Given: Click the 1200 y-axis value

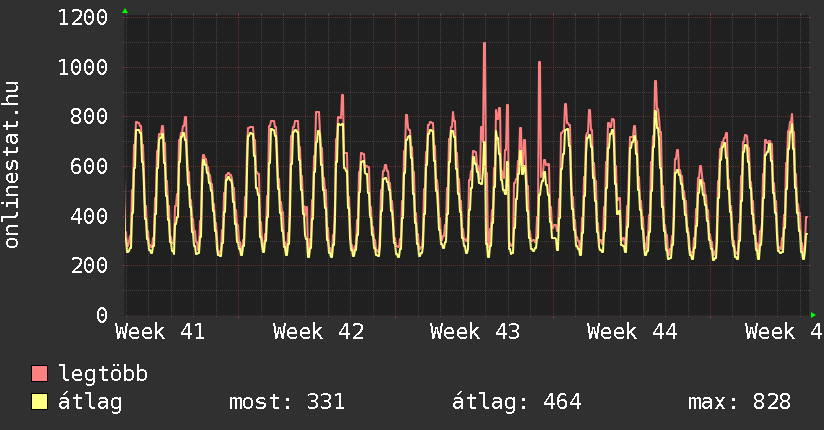Looking at the screenshot, I should pos(83,18).
